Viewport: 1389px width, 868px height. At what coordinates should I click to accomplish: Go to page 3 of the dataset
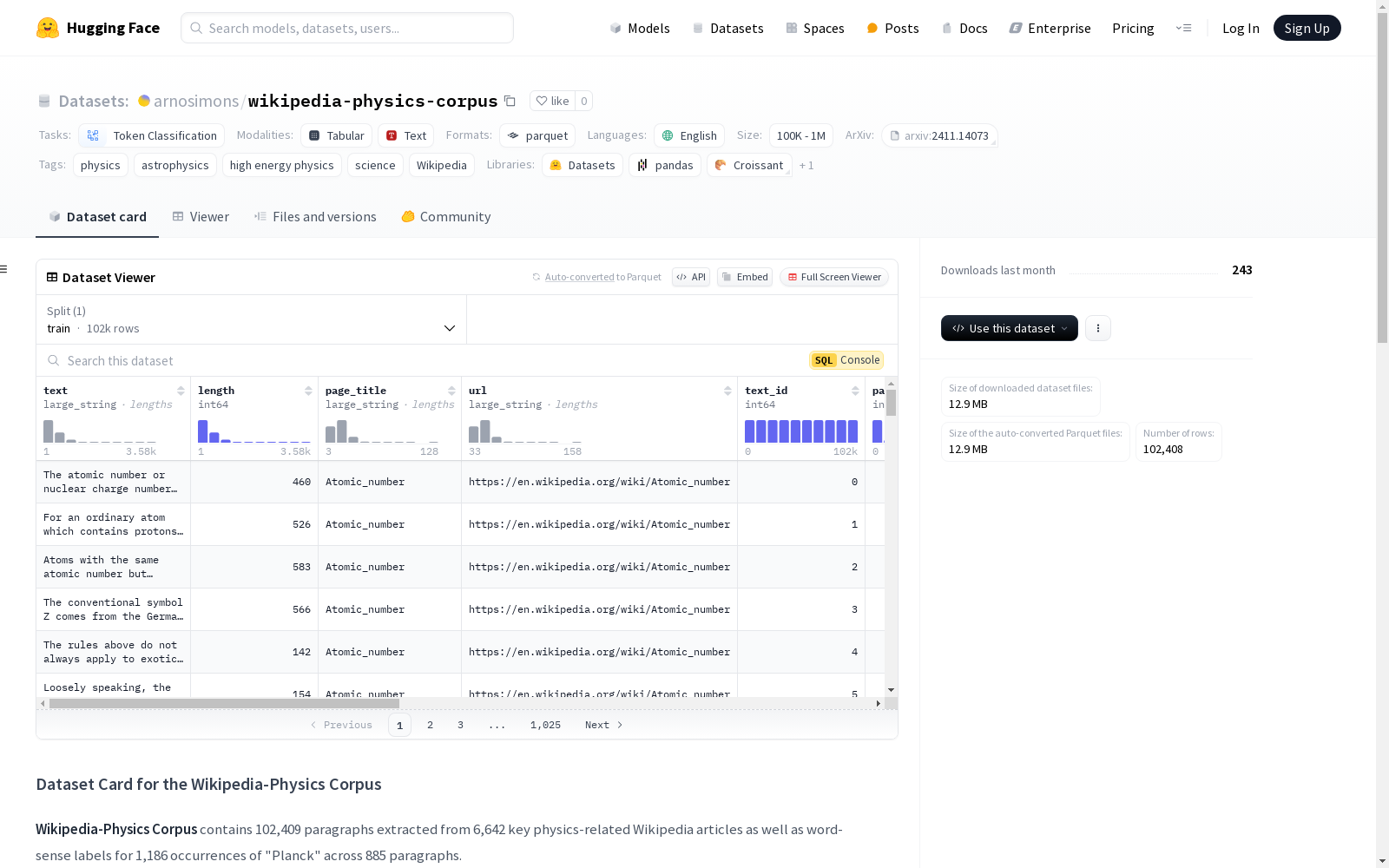pyautogui.click(x=460, y=725)
